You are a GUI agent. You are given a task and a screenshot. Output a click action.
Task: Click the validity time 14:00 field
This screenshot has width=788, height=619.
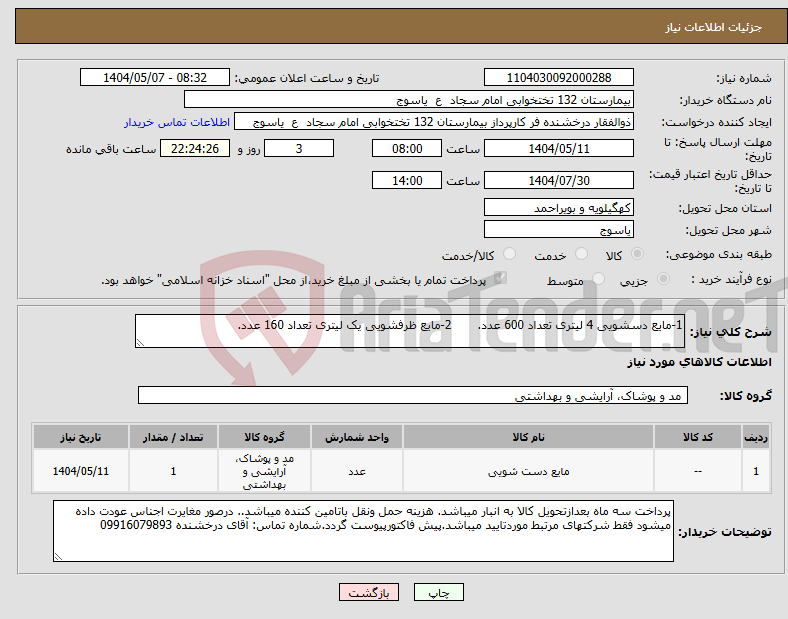point(407,180)
